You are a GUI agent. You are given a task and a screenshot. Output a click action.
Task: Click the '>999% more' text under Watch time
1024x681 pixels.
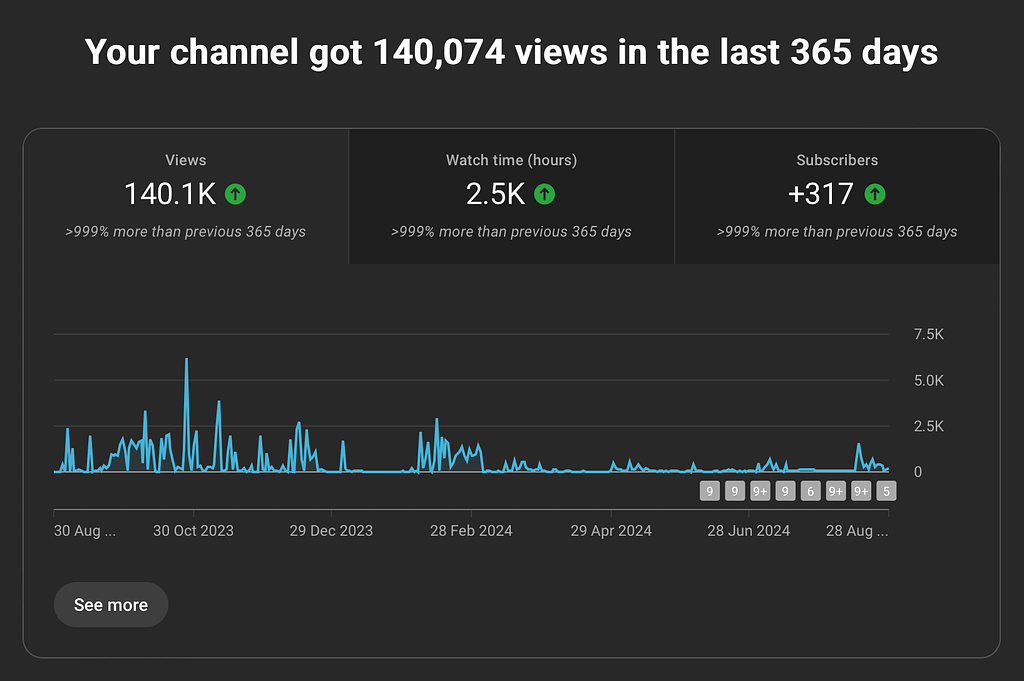pyautogui.click(x=511, y=232)
